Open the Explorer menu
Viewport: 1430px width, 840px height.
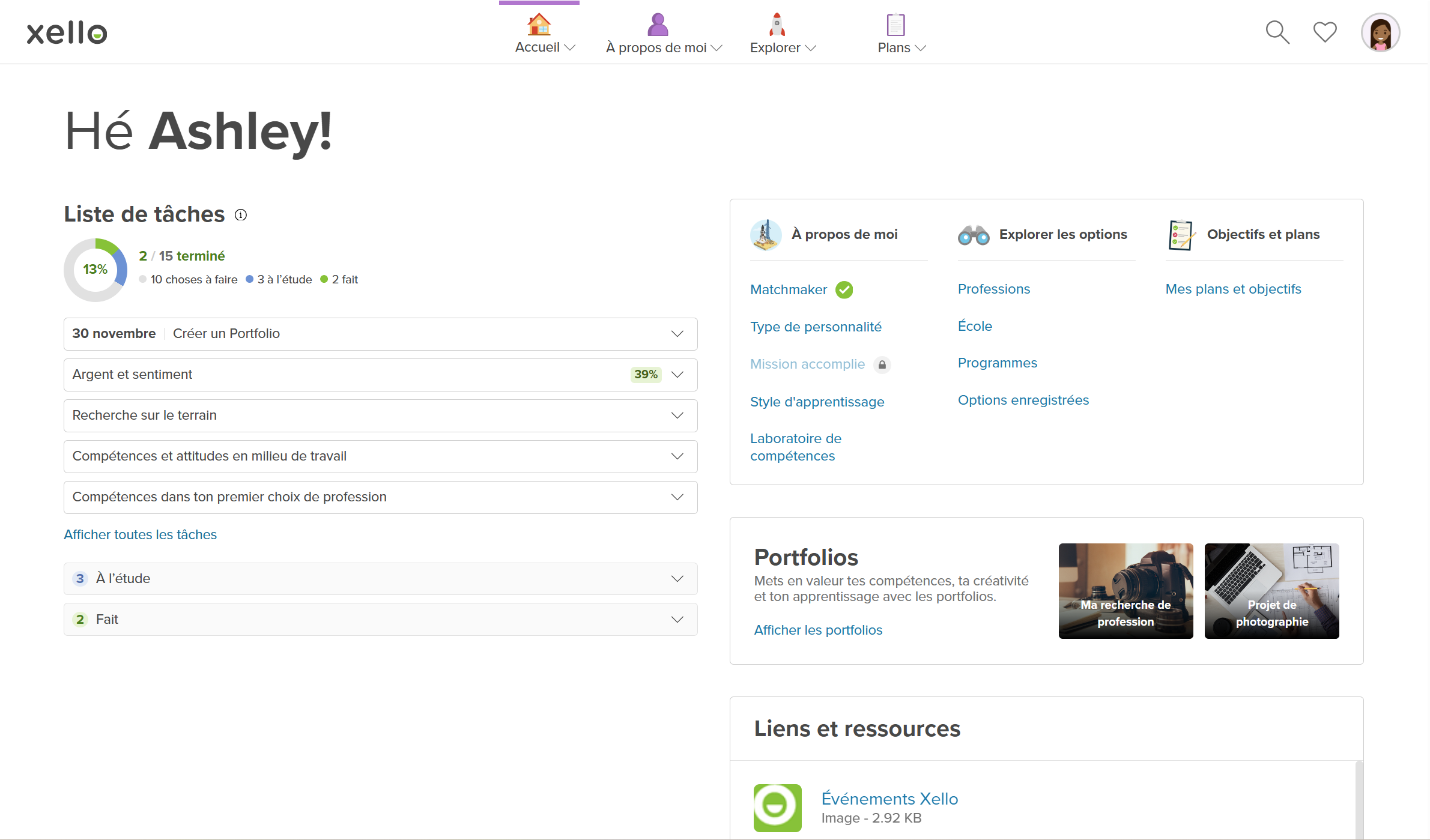coord(783,48)
